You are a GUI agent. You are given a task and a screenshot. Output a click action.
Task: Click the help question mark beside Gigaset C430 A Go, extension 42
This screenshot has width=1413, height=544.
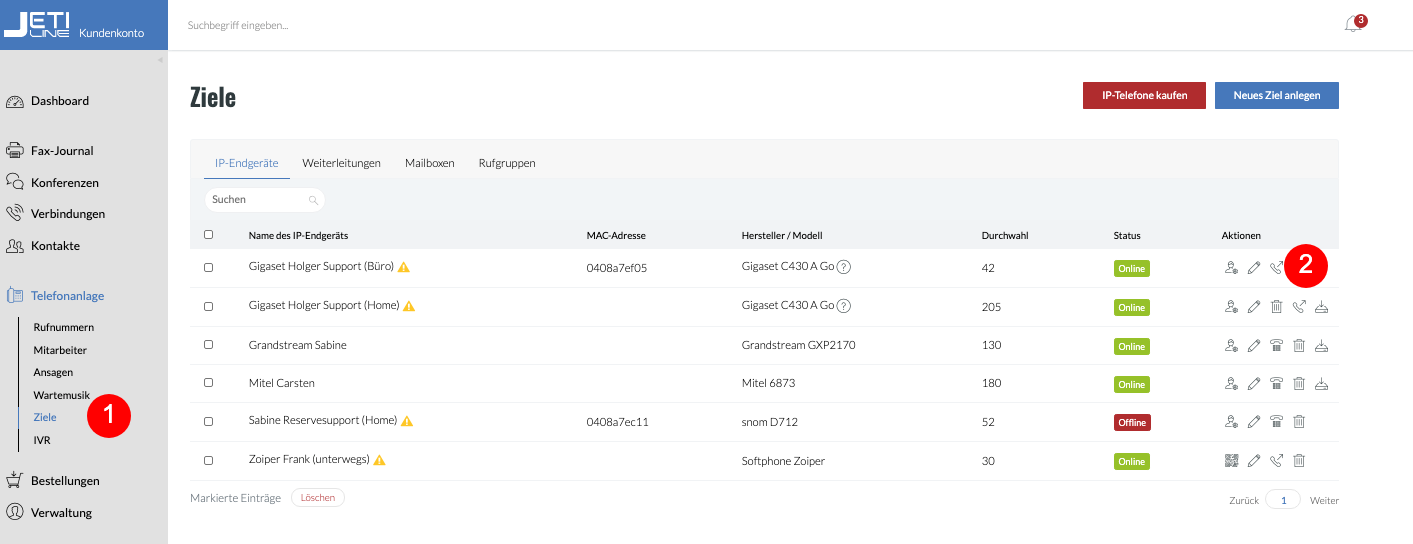point(844,267)
